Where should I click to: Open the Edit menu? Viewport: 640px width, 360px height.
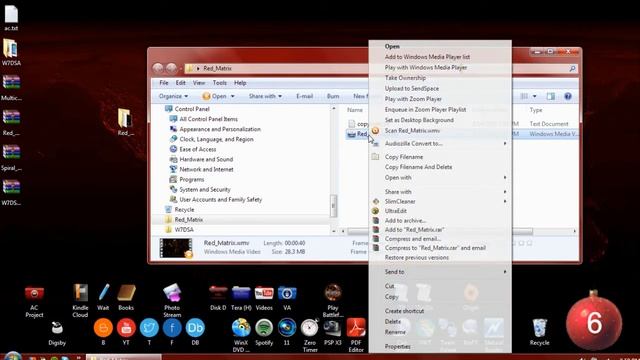180,83
